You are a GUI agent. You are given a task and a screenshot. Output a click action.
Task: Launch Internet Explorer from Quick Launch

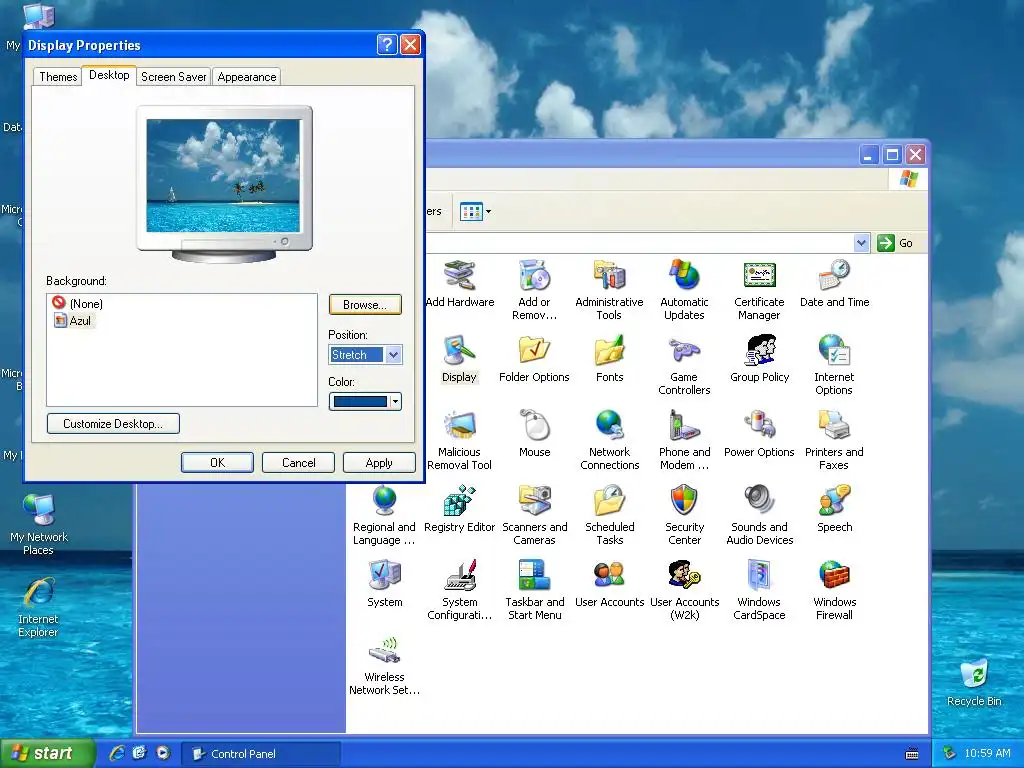(x=117, y=753)
